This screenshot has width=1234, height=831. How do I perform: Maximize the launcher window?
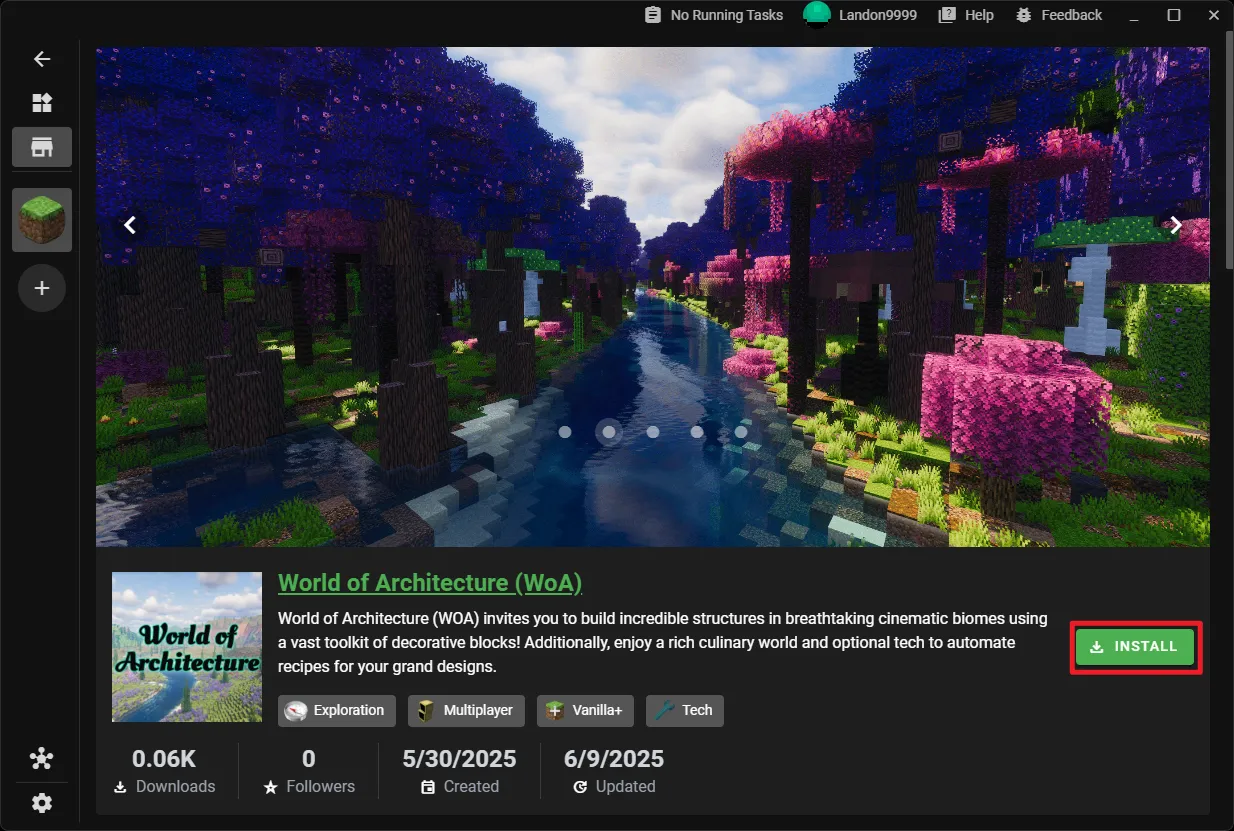(1174, 15)
